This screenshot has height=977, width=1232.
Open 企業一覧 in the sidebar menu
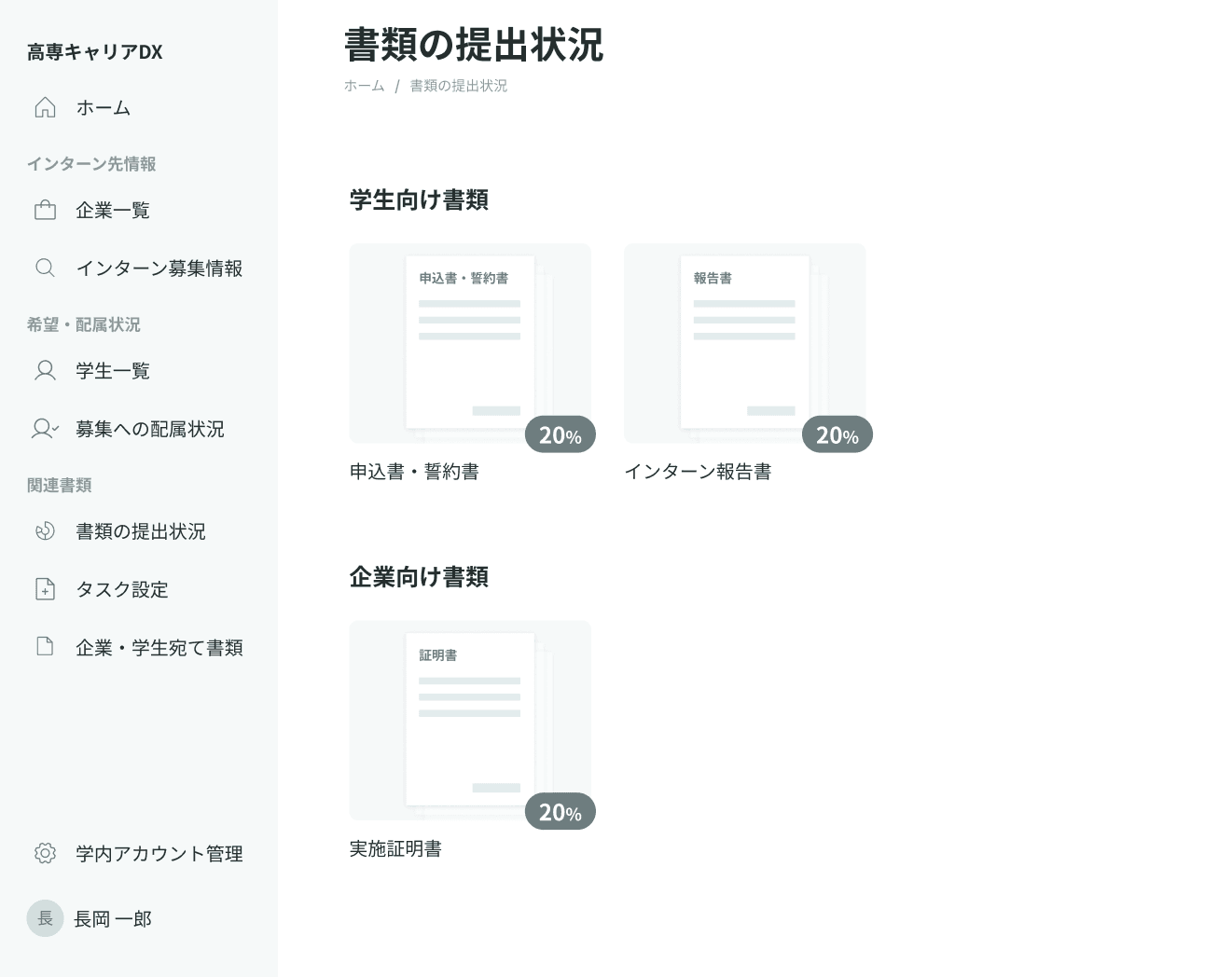click(113, 210)
